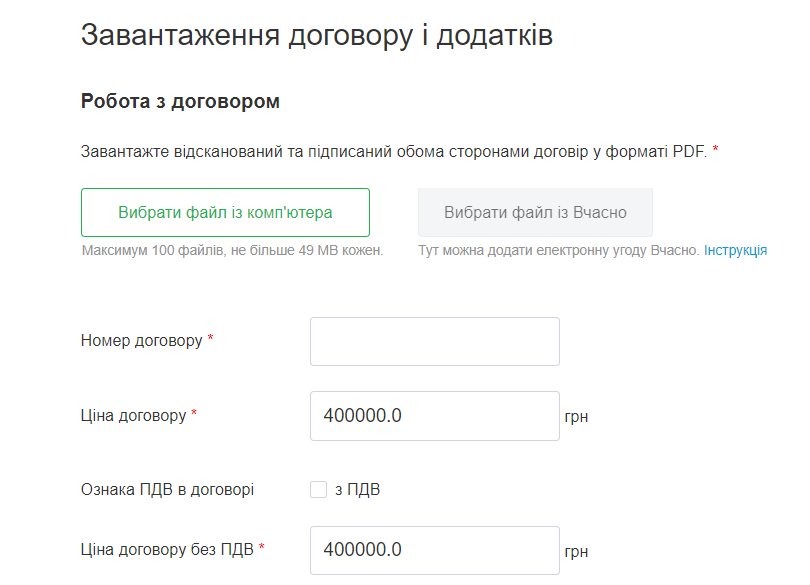Click the "грн" unit beside "Ціна договору без ПДВ"

(x=576, y=551)
